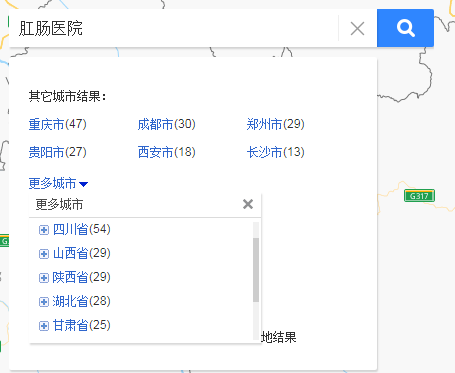Open results for 成都市(30)
Viewport: 455px width, 373px height.
click(167, 124)
